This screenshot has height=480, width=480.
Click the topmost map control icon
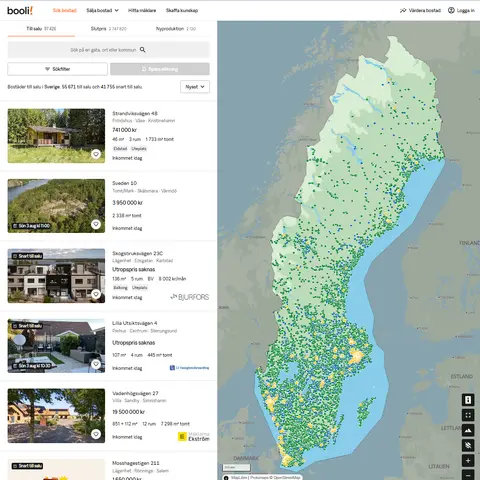468,400
